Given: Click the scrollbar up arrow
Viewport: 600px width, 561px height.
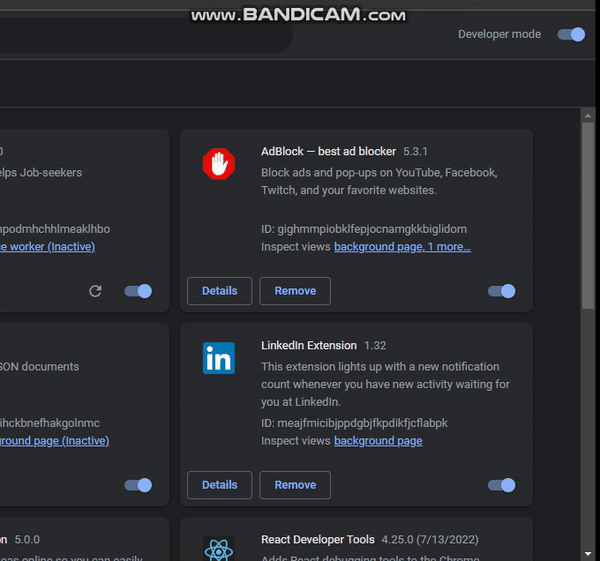Looking at the screenshot, I should point(589,116).
